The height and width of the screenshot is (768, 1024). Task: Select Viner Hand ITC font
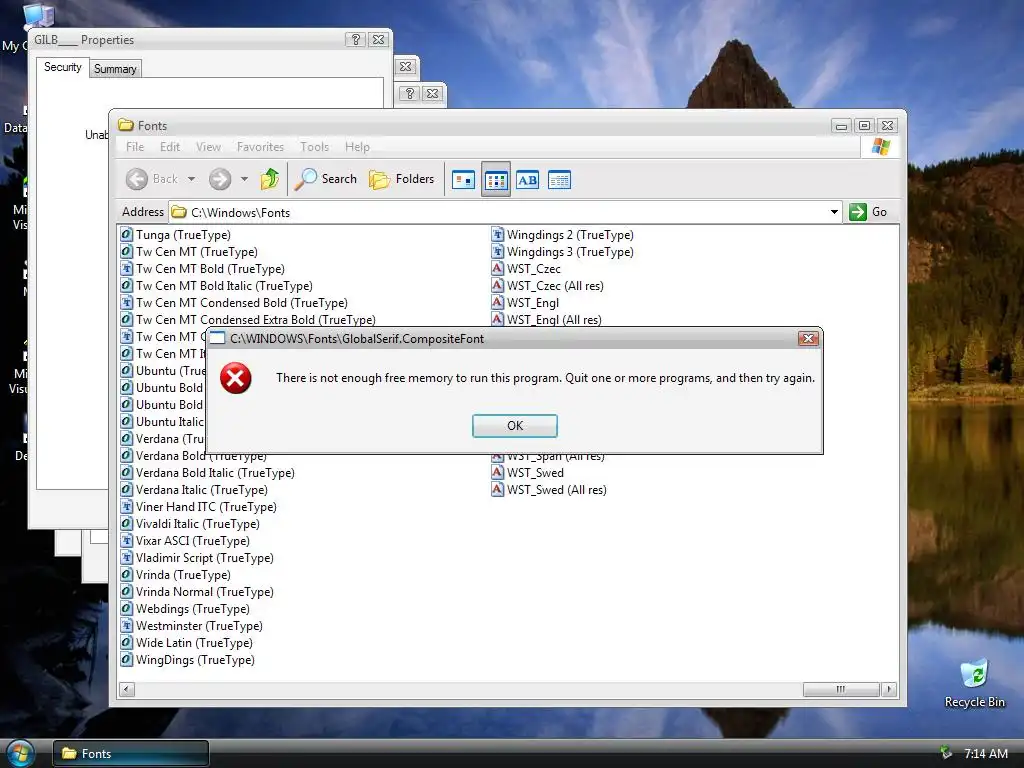coord(199,507)
